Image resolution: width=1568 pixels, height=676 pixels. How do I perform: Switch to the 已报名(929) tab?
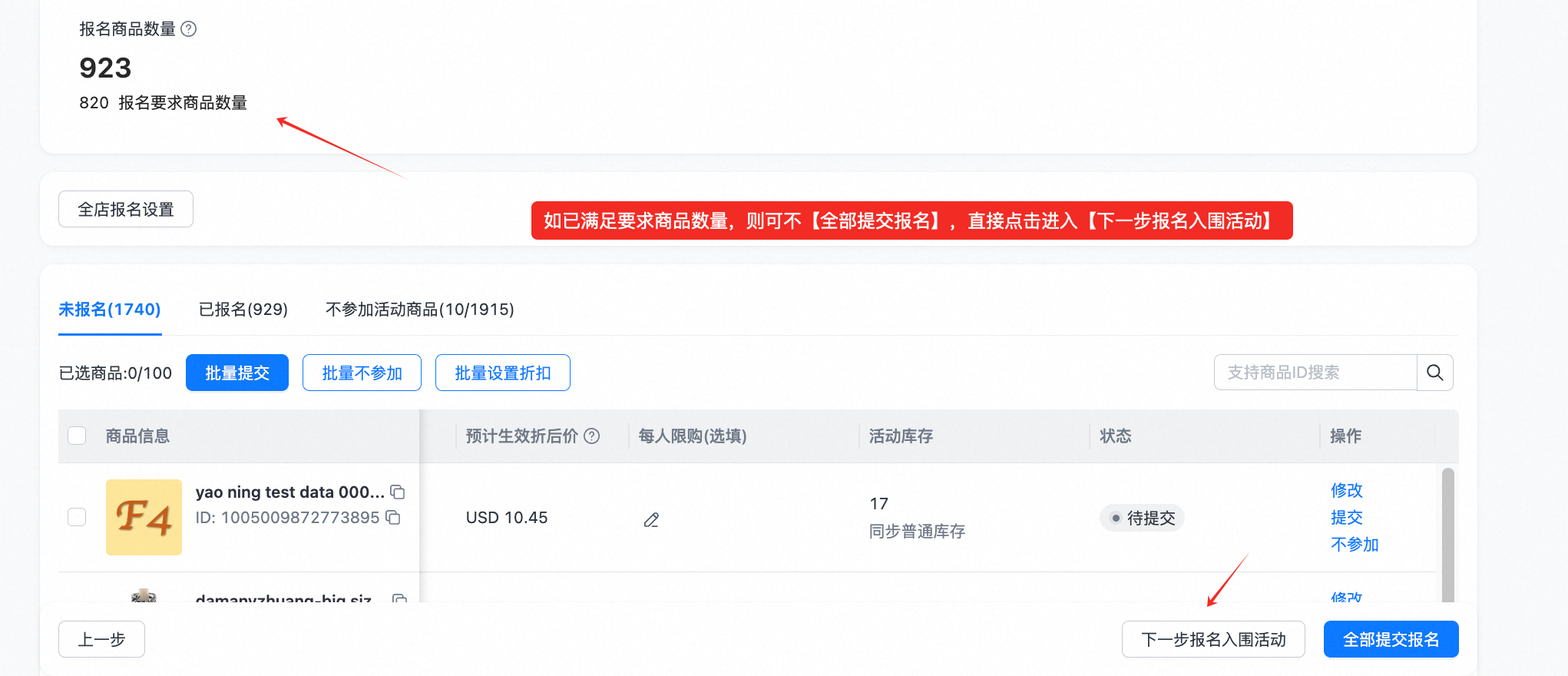point(243,310)
